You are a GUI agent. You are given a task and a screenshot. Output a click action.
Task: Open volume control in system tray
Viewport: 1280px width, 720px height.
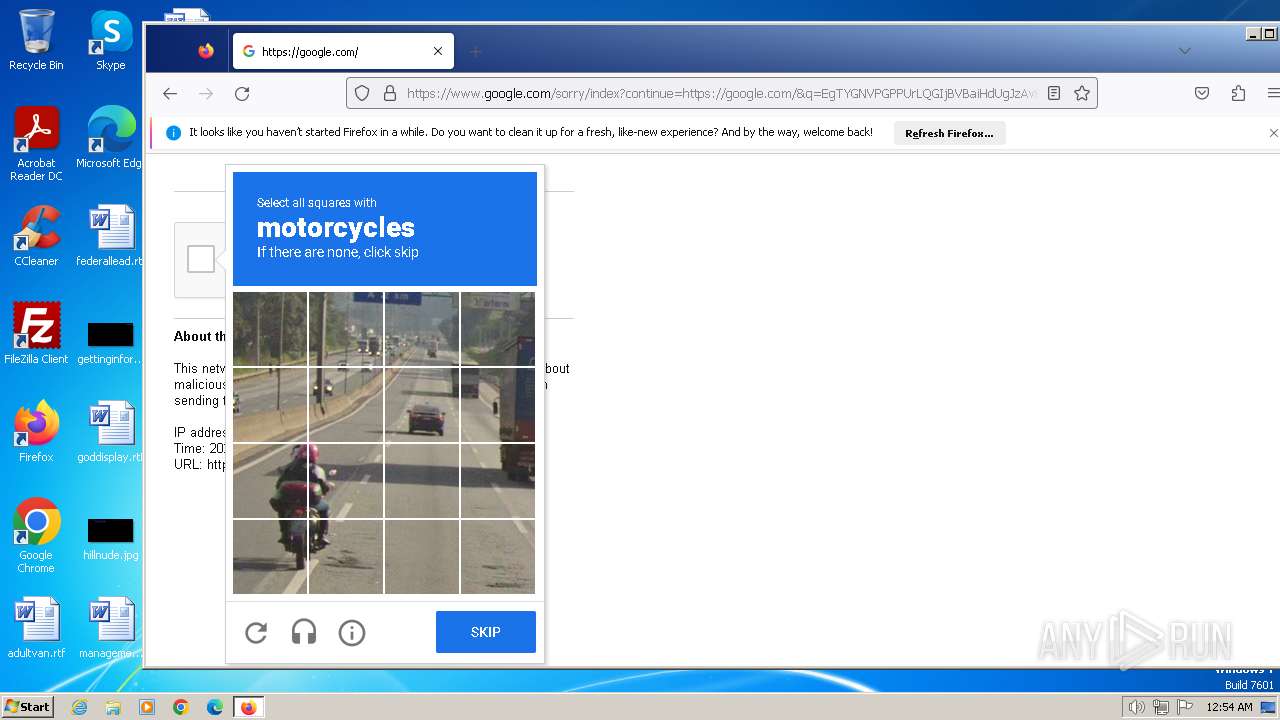click(1137, 707)
